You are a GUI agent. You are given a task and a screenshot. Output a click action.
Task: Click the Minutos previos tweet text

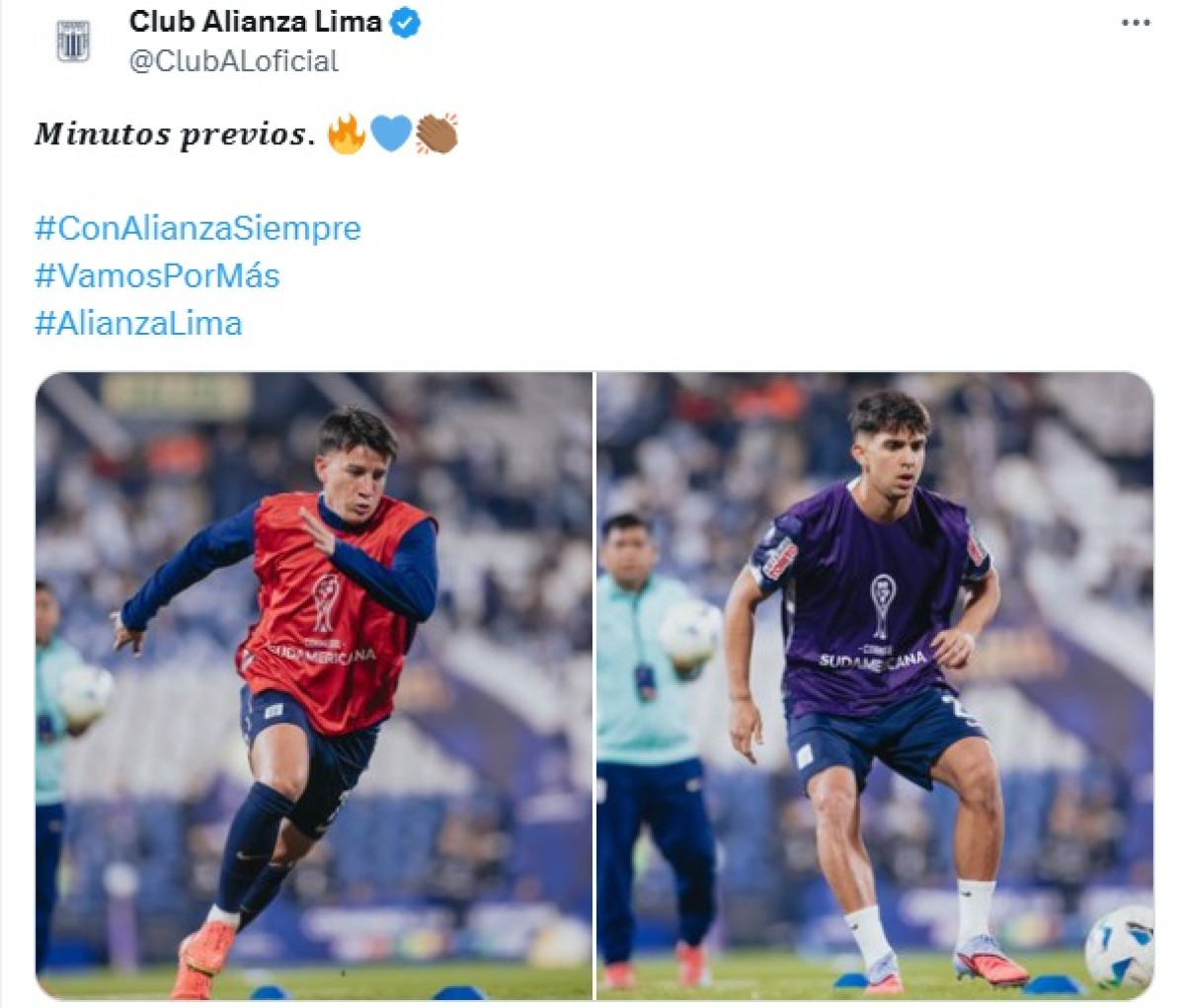point(175,133)
